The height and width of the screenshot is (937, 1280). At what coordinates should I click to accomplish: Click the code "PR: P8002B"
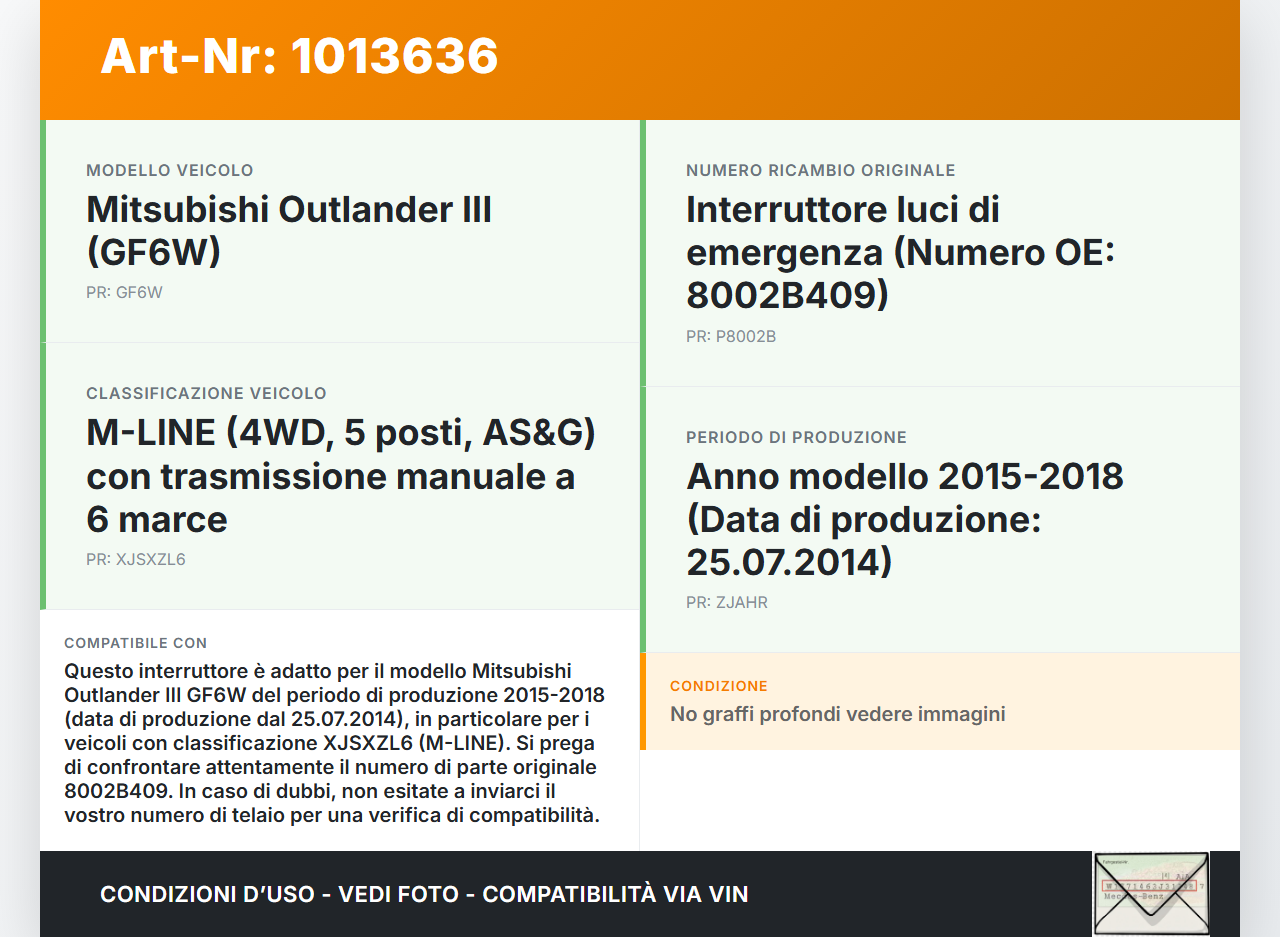click(x=731, y=337)
